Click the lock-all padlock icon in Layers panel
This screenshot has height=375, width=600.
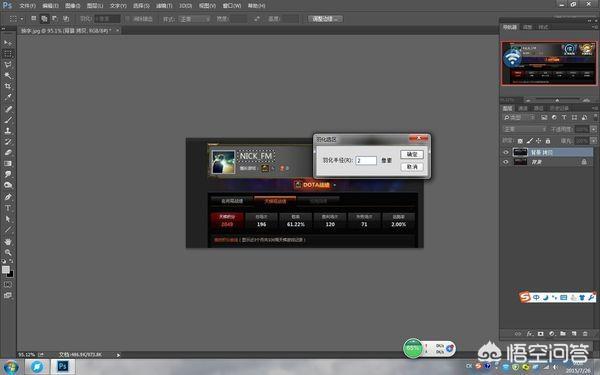pyautogui.click(x=548, y=141)
